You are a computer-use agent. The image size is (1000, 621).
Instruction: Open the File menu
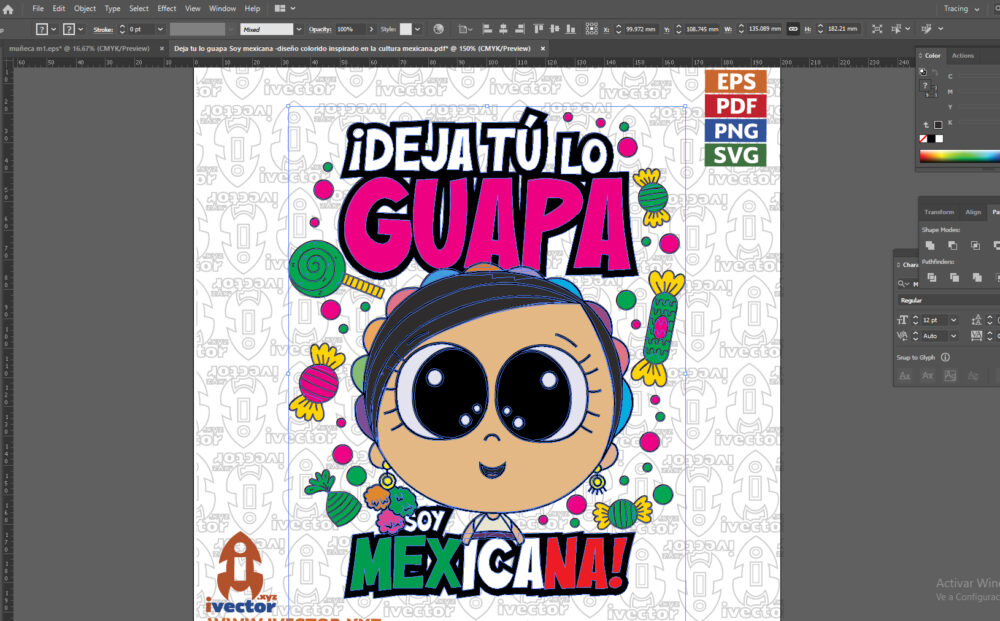click(38, 8)
